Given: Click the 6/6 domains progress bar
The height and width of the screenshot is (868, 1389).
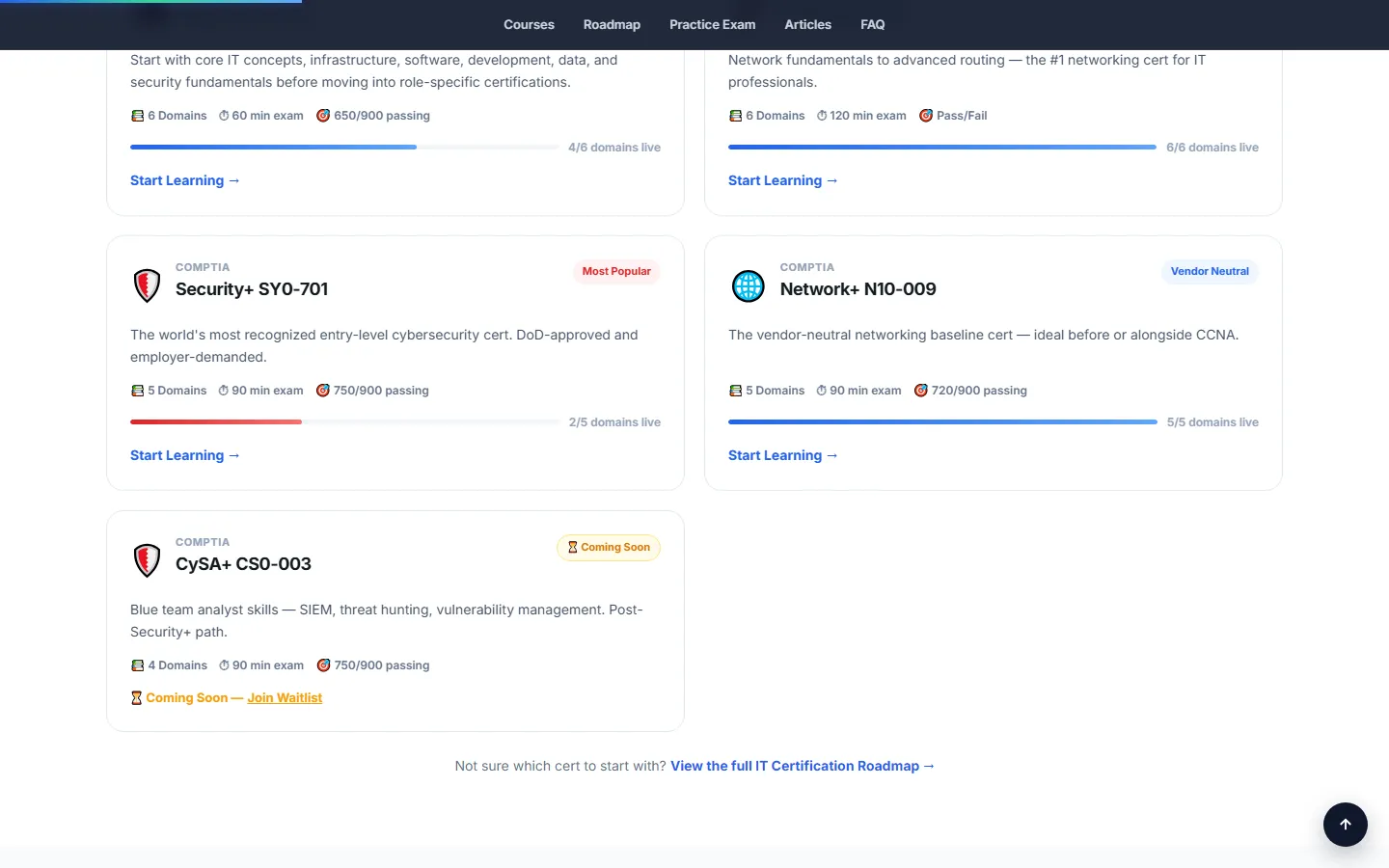Looking at the screenshot, I should tap(942, 148).
